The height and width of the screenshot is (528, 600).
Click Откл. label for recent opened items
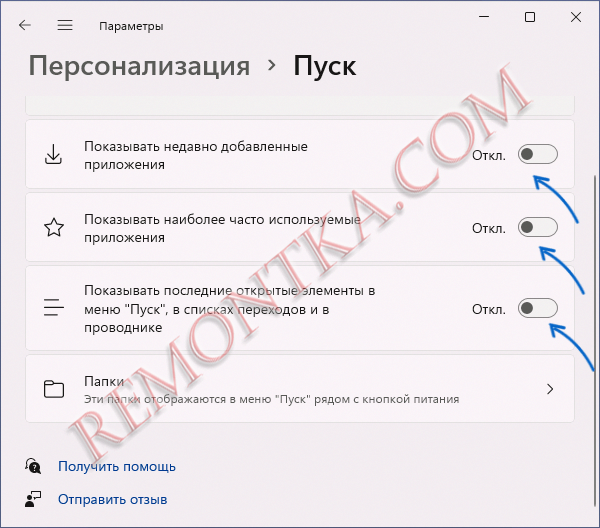[489, 310]
